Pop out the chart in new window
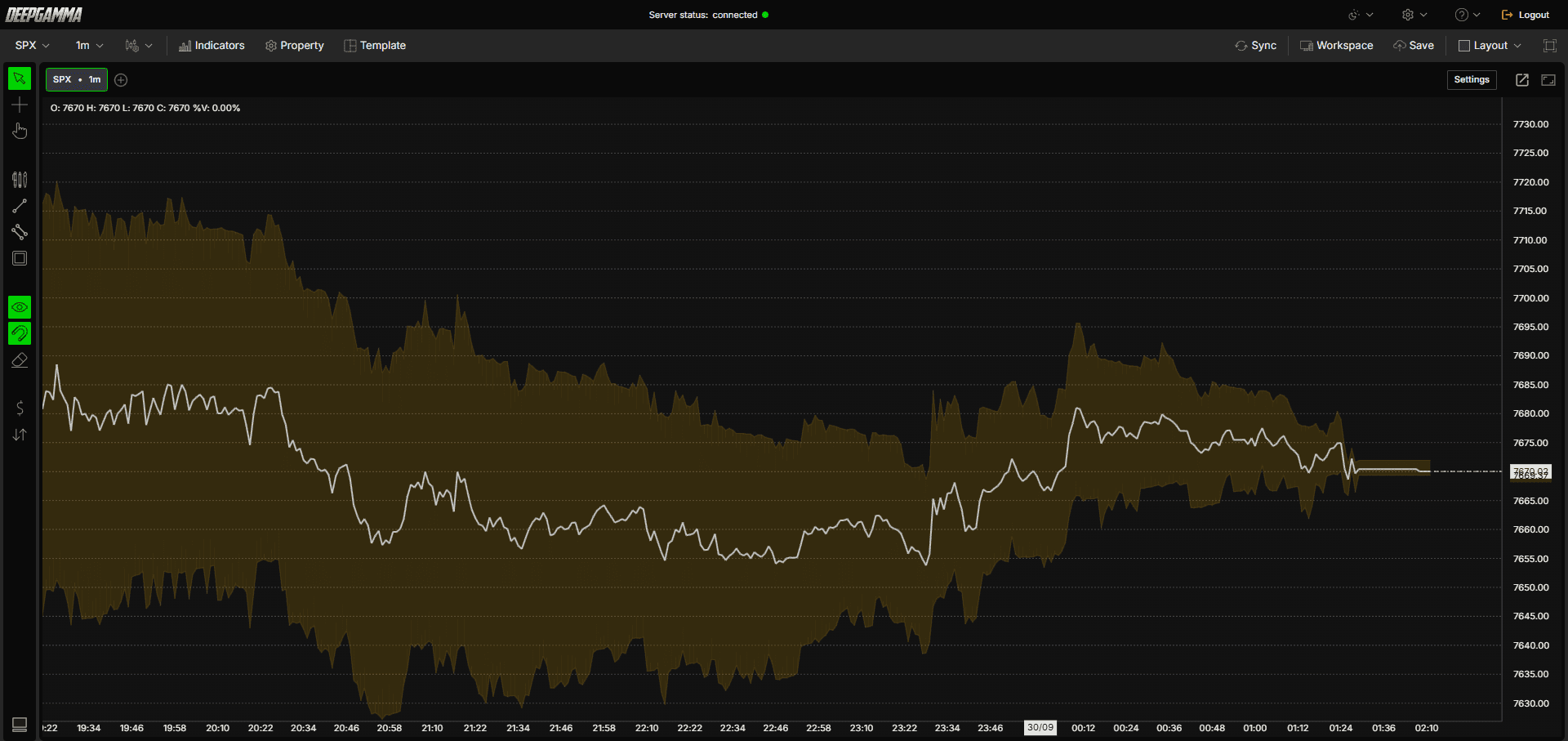Viewport: 1568px width, 741px height. point(1522,79)
